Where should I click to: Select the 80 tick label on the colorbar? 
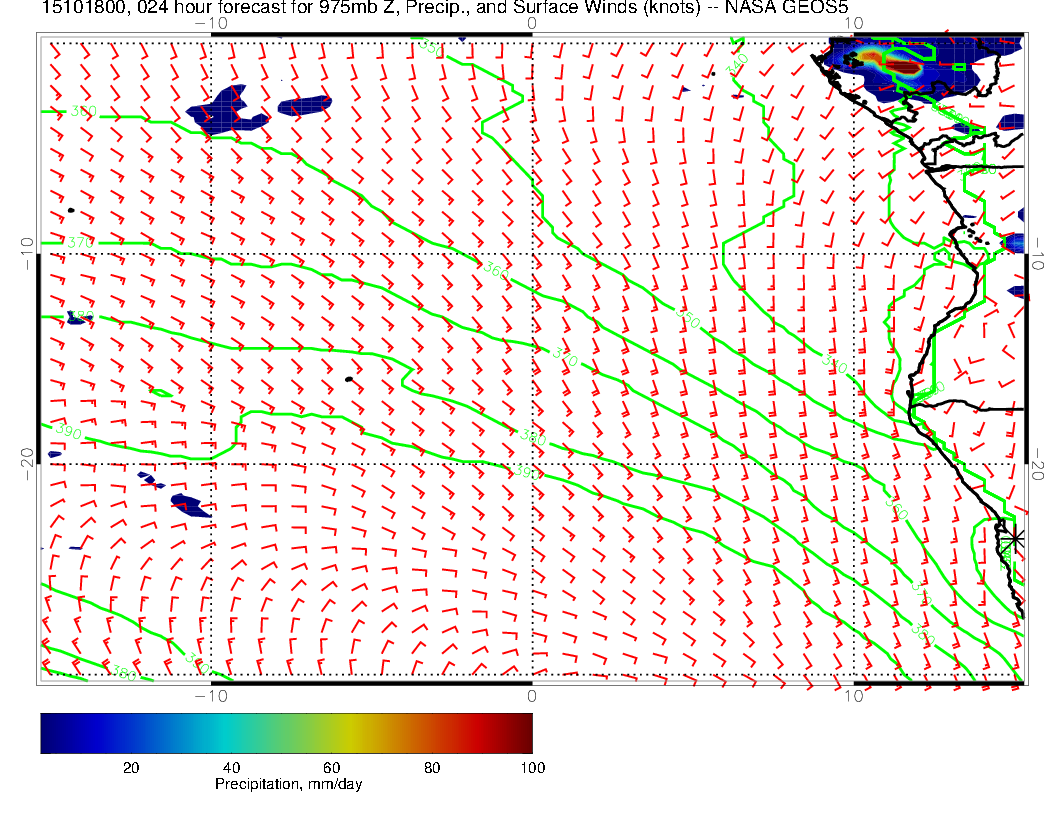click(x=432, y=767)
